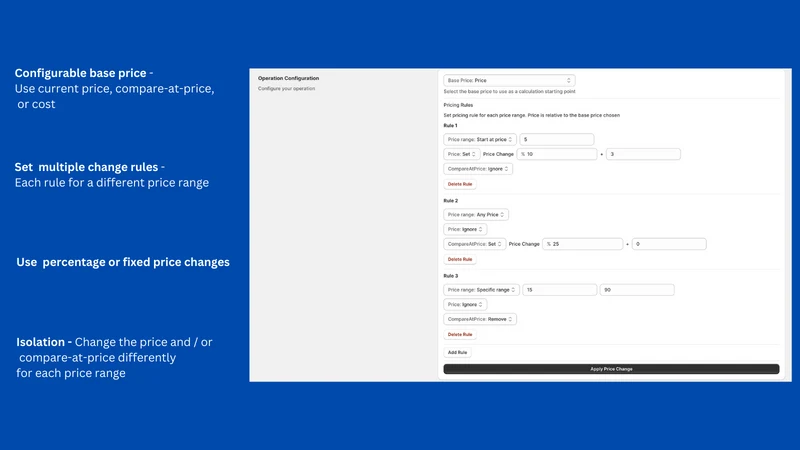Open Rule 3 'CompareAtPrice: Remove' dropdown
This screenshot has height=450, width=800.
[480, 319]
